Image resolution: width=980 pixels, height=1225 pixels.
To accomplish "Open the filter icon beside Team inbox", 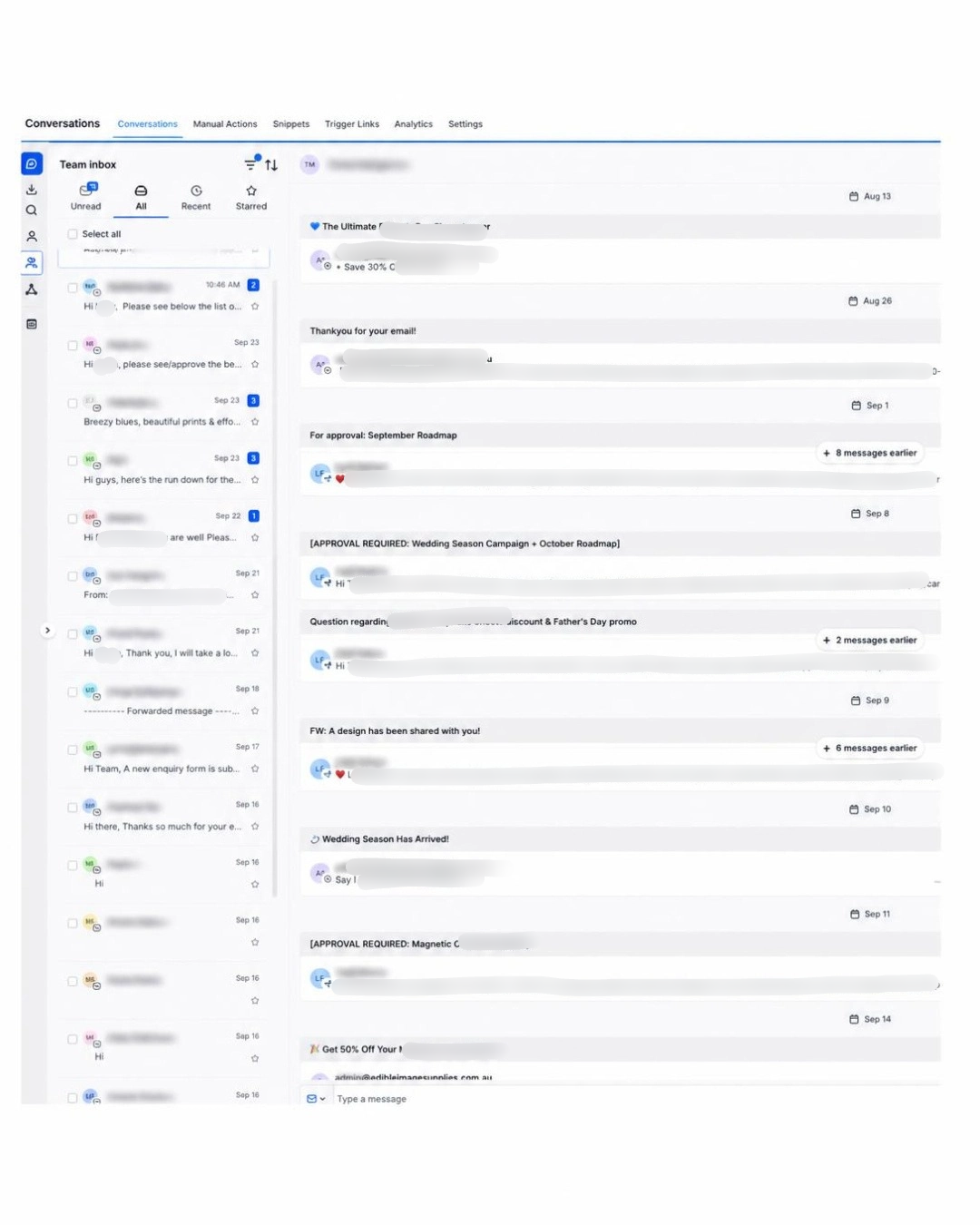I will tap(251, 164).
